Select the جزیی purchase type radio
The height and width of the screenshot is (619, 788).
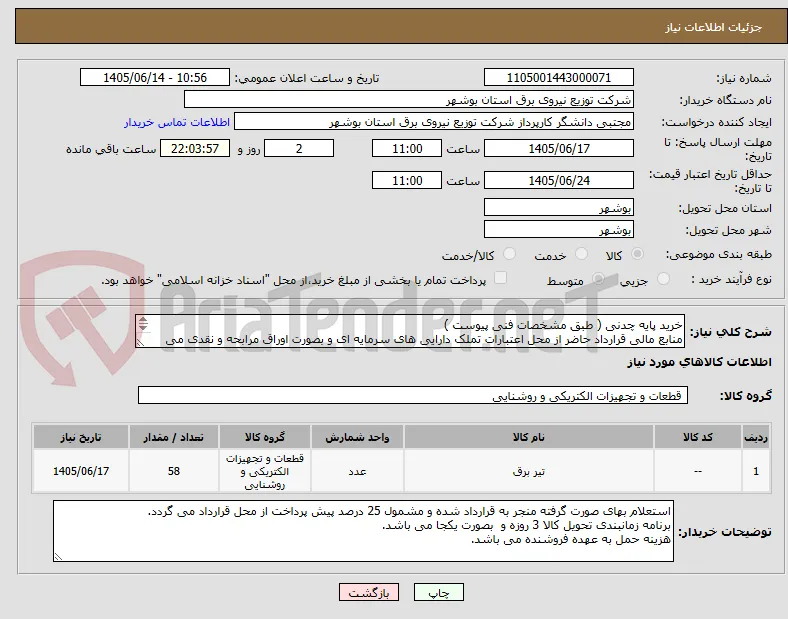(x=663, y=279)
